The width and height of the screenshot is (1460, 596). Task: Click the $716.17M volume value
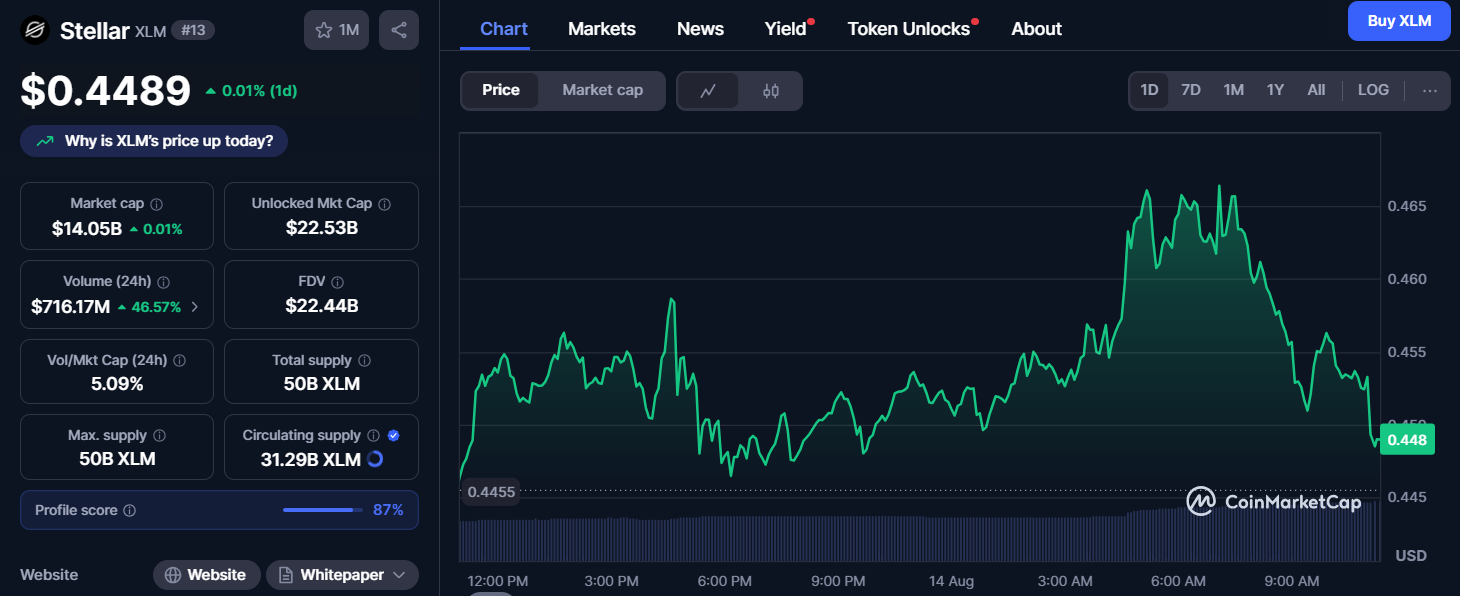pos(71,307)
